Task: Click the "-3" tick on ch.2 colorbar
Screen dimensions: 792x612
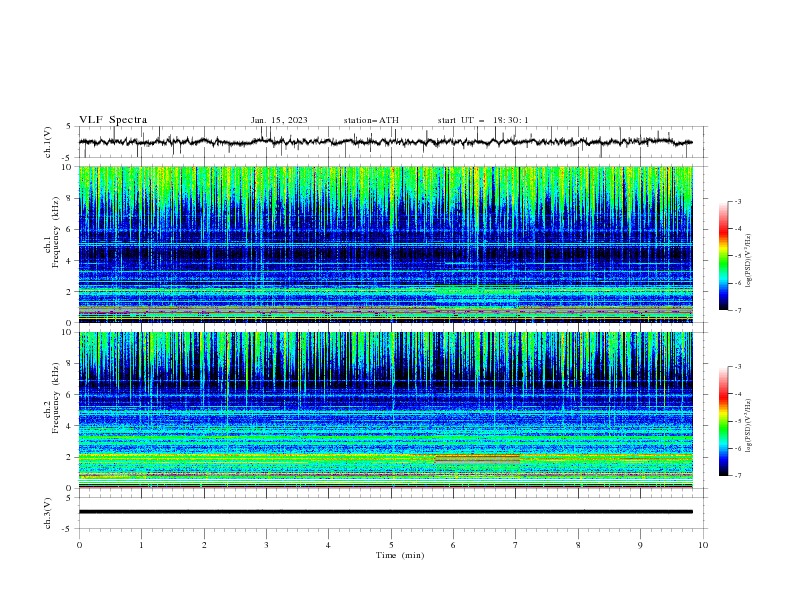Action: tap(738, 367)
